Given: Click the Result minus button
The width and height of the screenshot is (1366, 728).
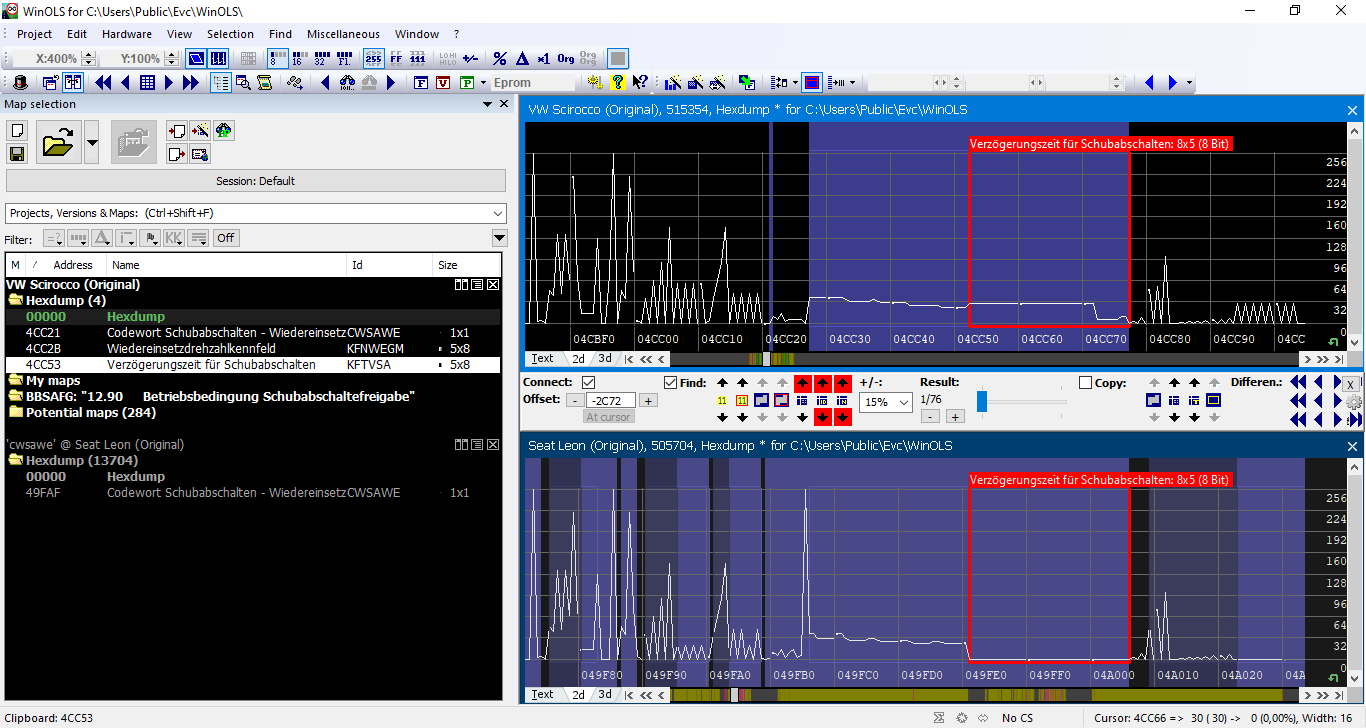Looking at the screenshot, I should tap(930, 417).
